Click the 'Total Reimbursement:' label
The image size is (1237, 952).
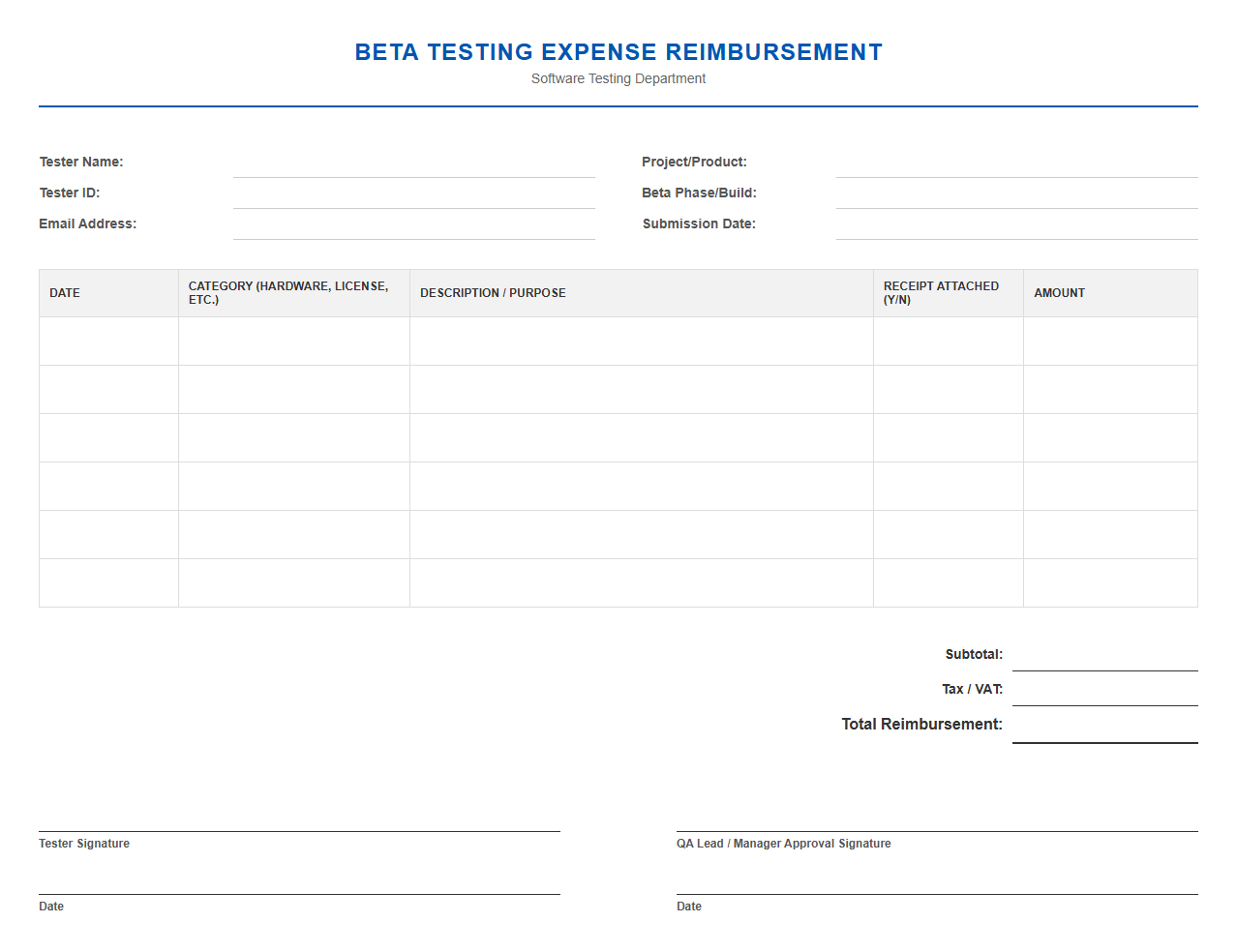922,725
